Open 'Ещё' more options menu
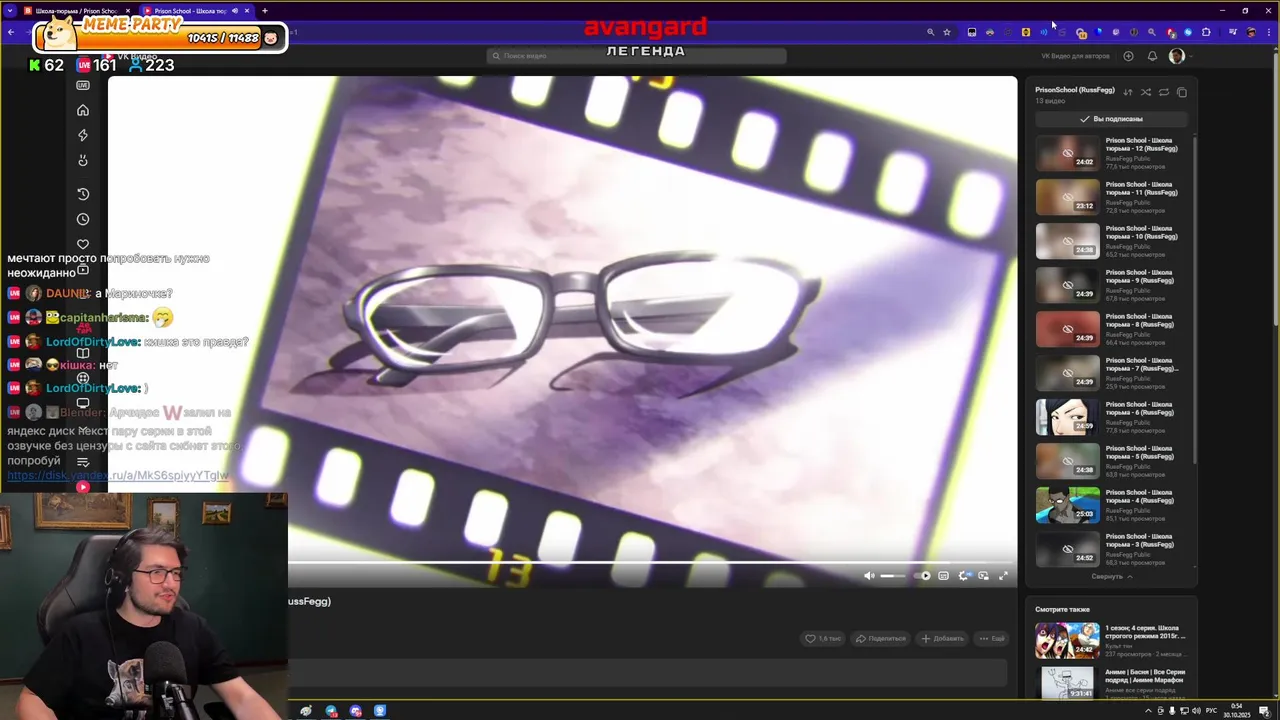Screen dimensions: 1280x720 [992, 638]
